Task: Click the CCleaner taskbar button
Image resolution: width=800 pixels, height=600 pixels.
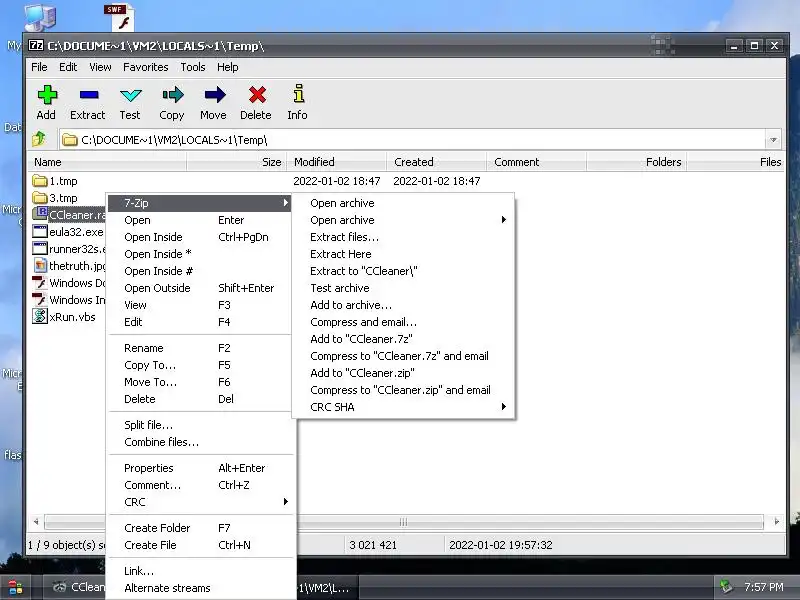Action: click(x=74, y=587)
